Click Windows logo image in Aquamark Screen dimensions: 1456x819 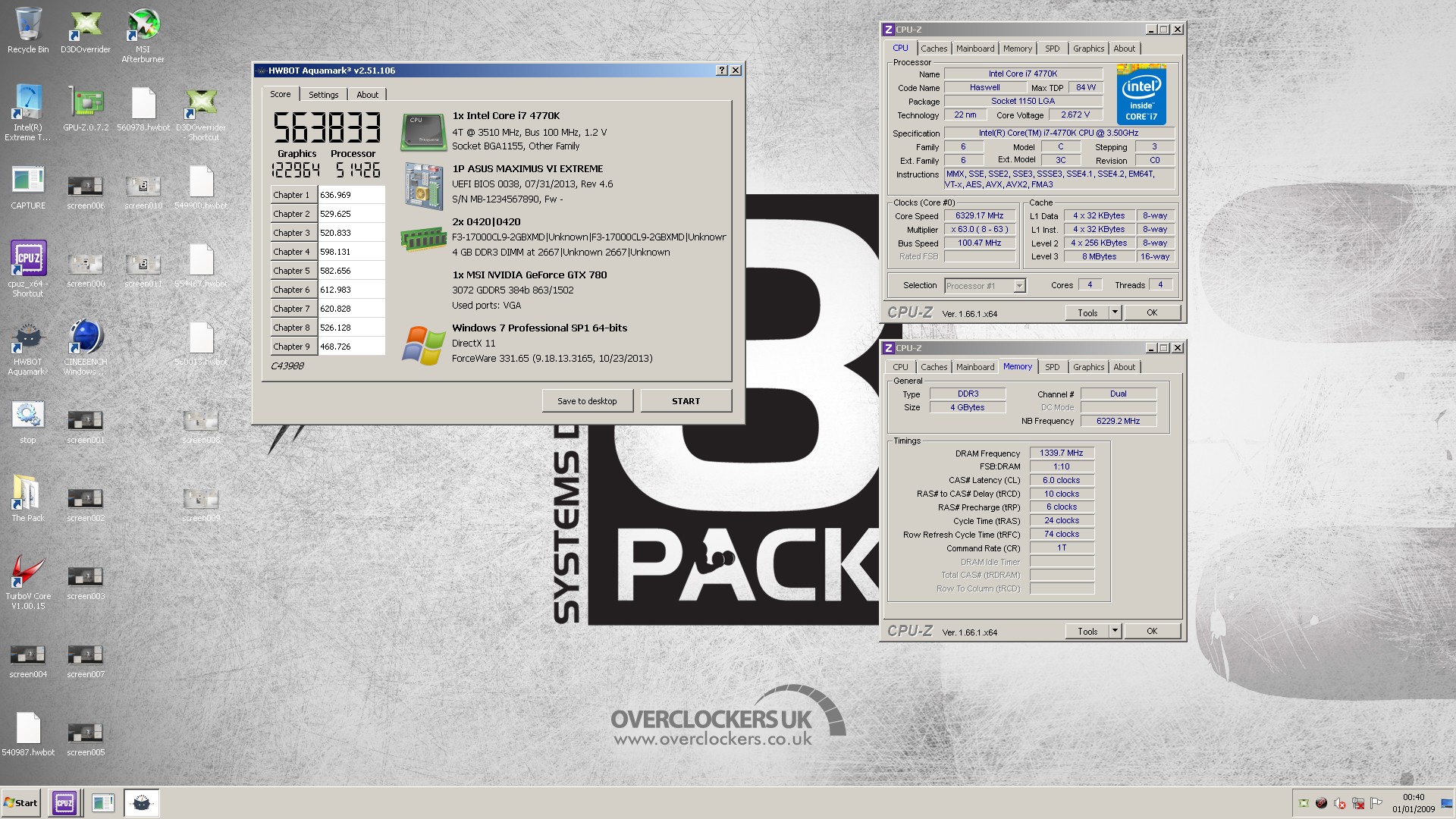tap(423, 346)
